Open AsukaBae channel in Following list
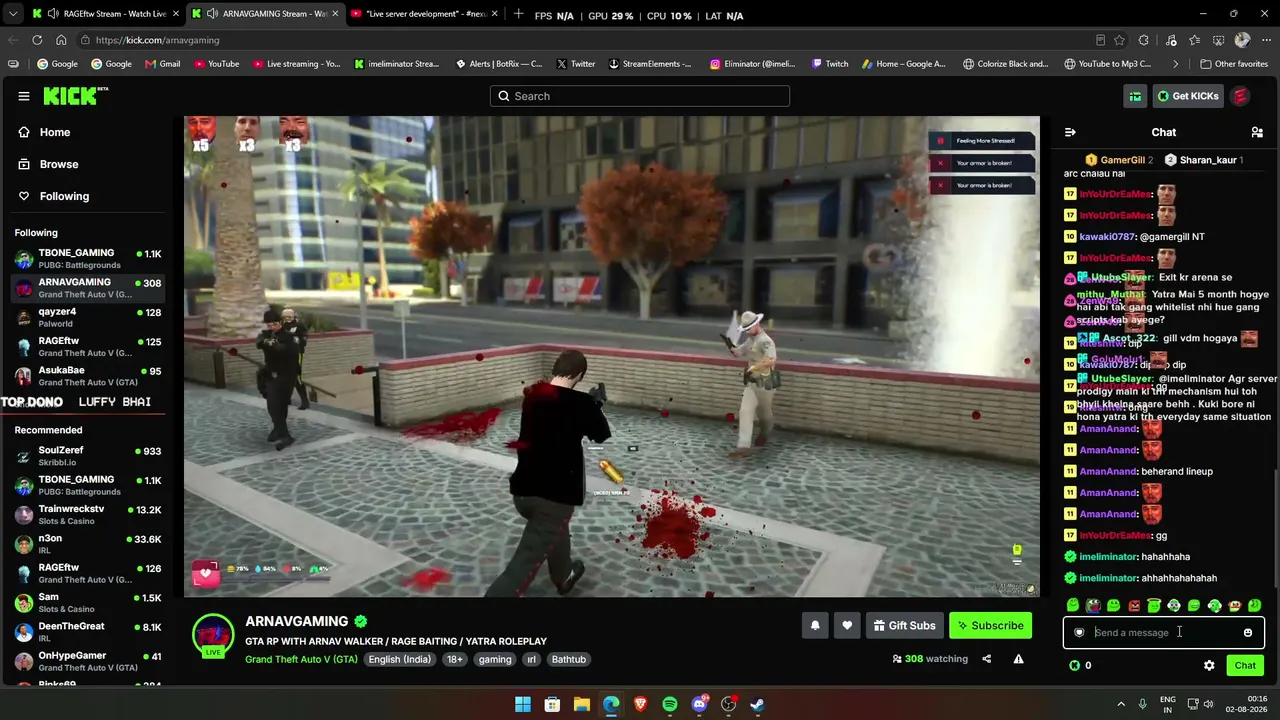Image resolution: width=1280 pixels, height=720 pixels. 88,376
